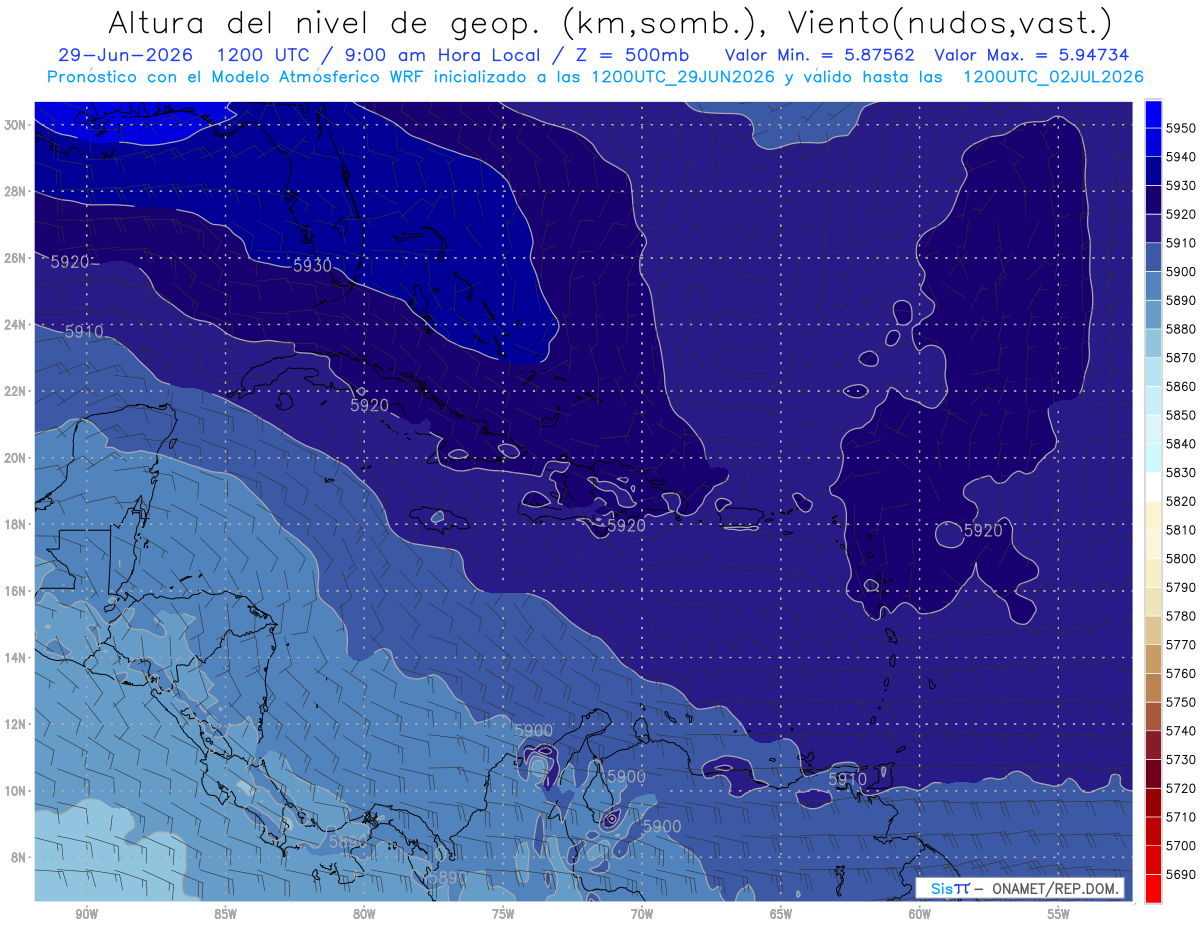Click the '85W' longitude axis label
1200x927 pixels.
coord(226,915)
